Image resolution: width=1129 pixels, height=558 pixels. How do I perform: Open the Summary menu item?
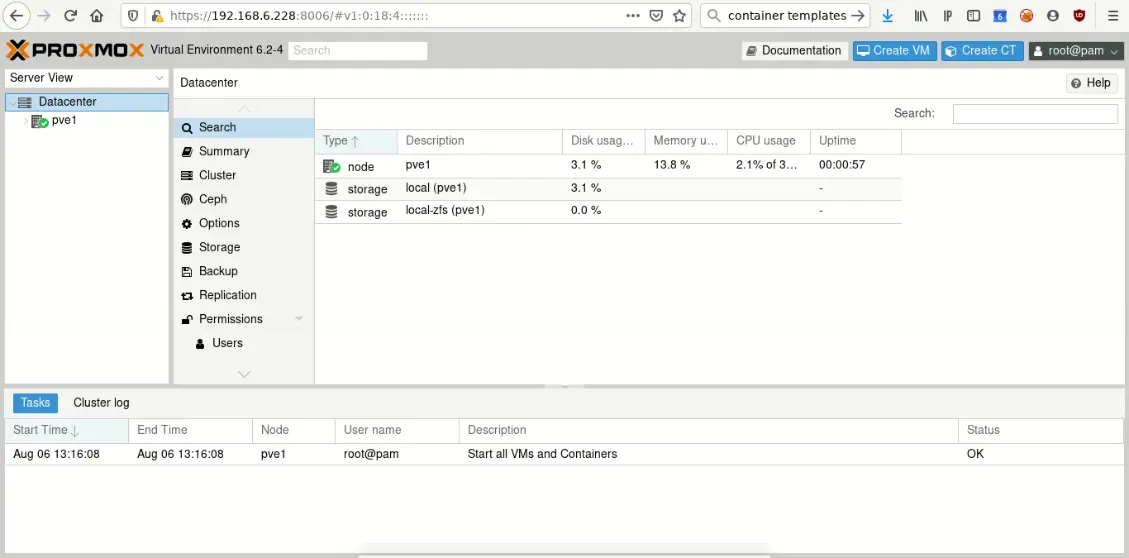(x=244, y=151)
